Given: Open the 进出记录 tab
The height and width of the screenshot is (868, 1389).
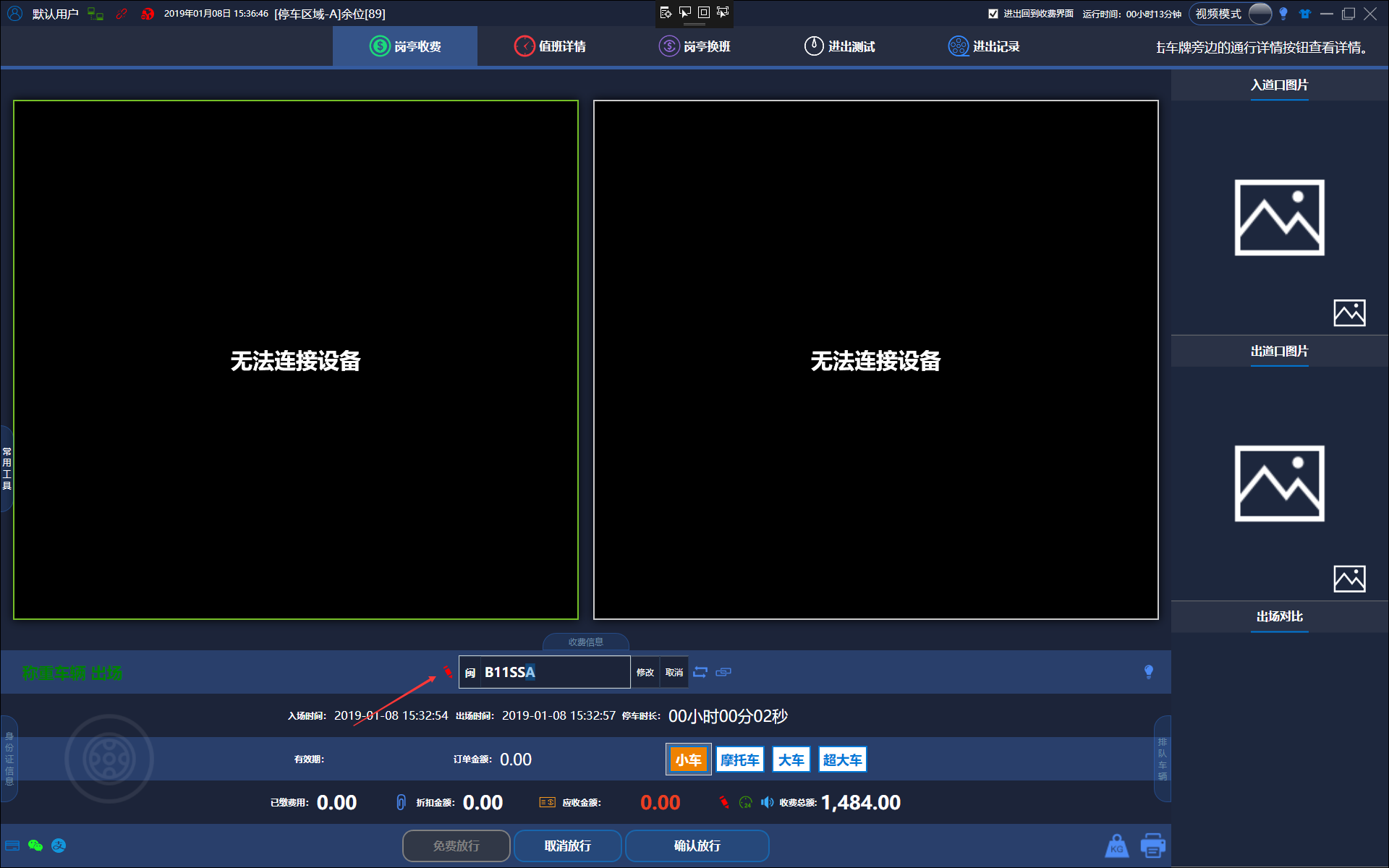Looking at the screenshot, I should point(984,46).
